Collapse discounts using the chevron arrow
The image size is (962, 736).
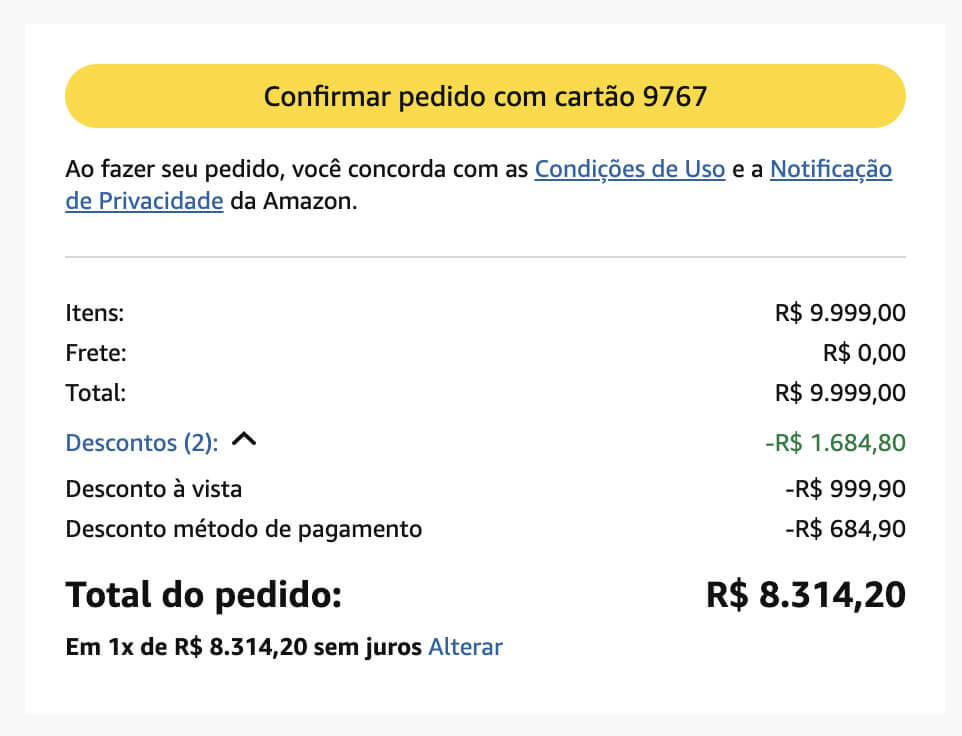coord(244,440)
